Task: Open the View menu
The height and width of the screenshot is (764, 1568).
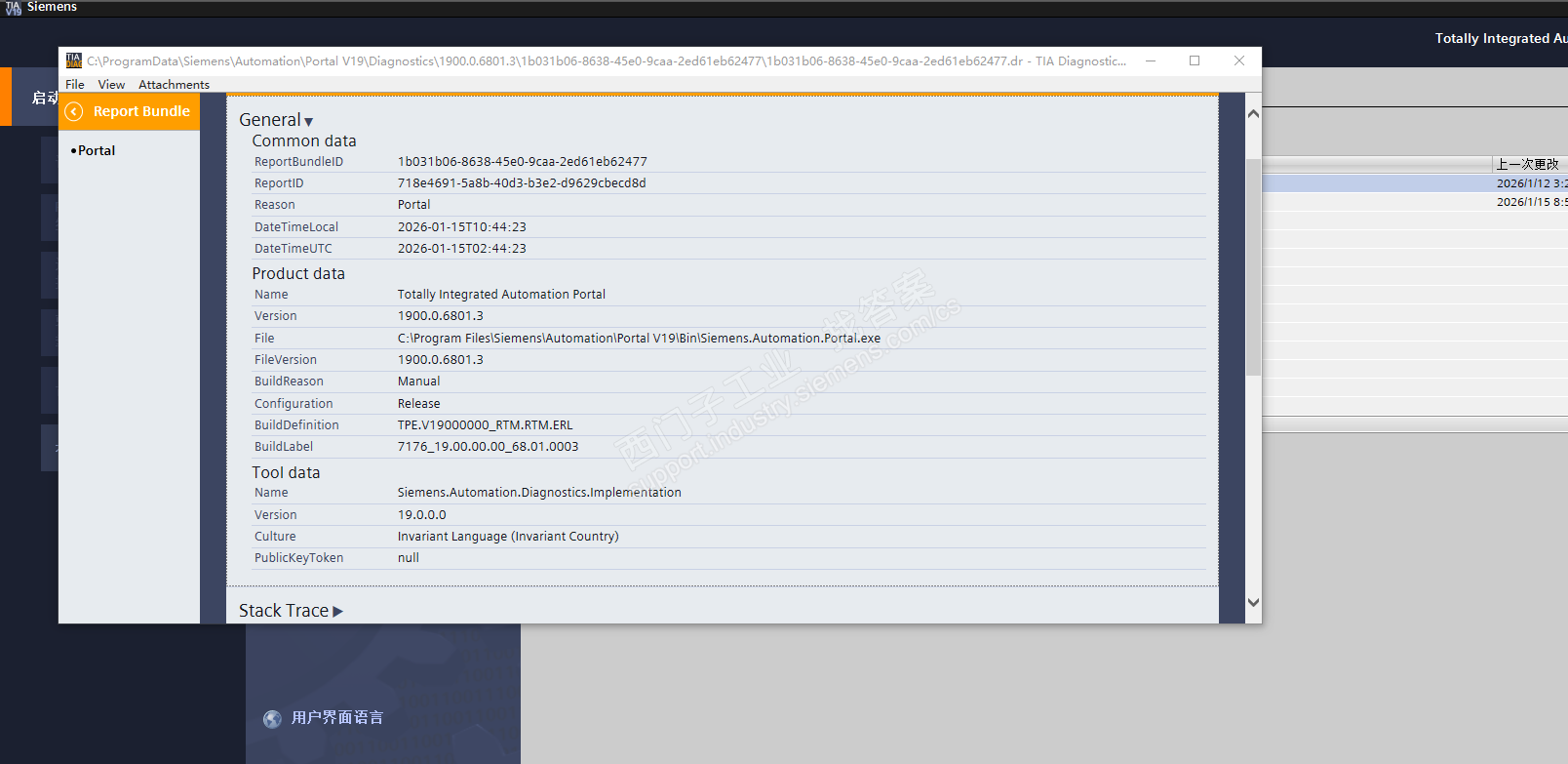Action: pos(111,85)
